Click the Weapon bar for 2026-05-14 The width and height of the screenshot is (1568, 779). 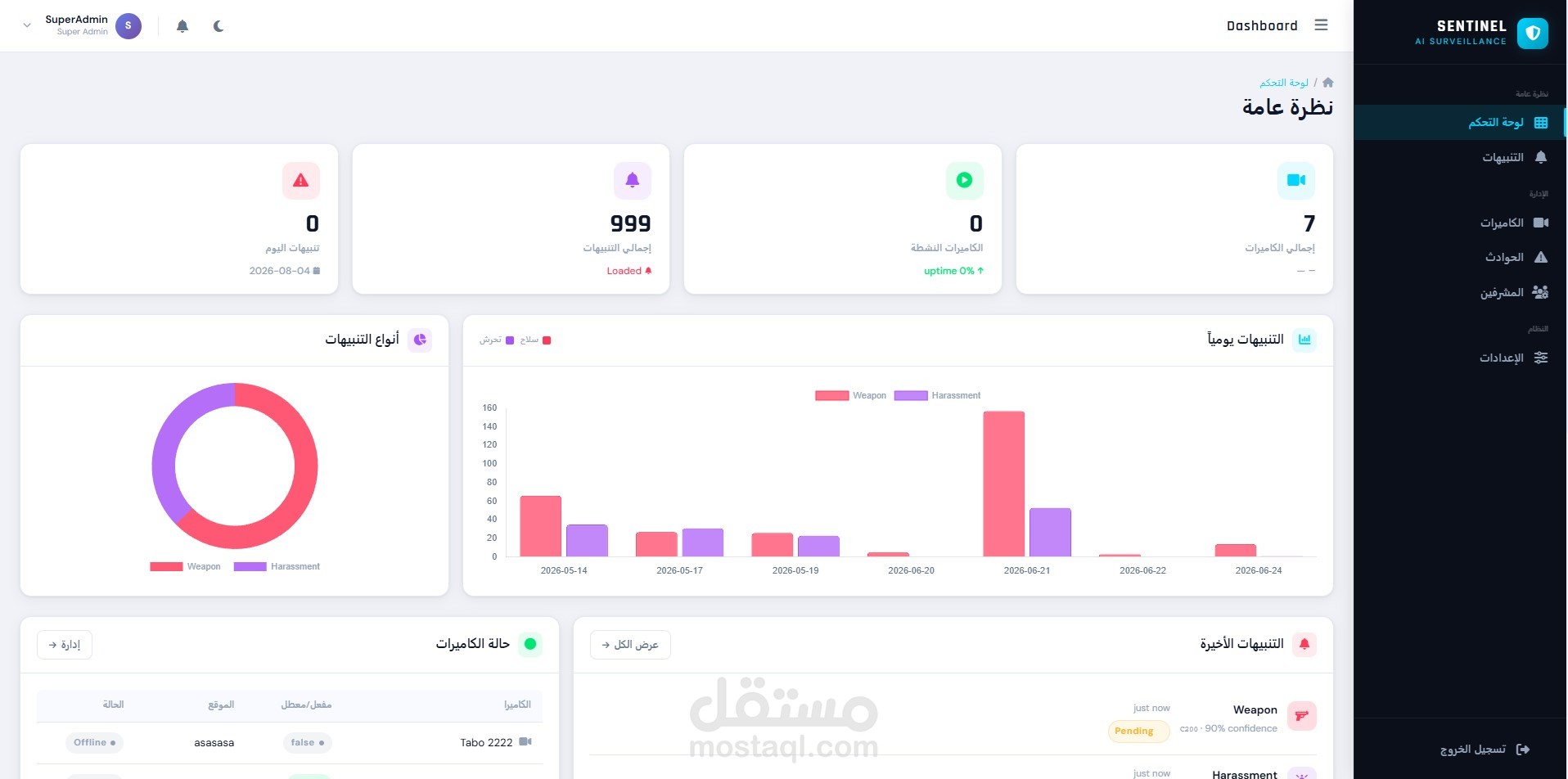[540, 526]
